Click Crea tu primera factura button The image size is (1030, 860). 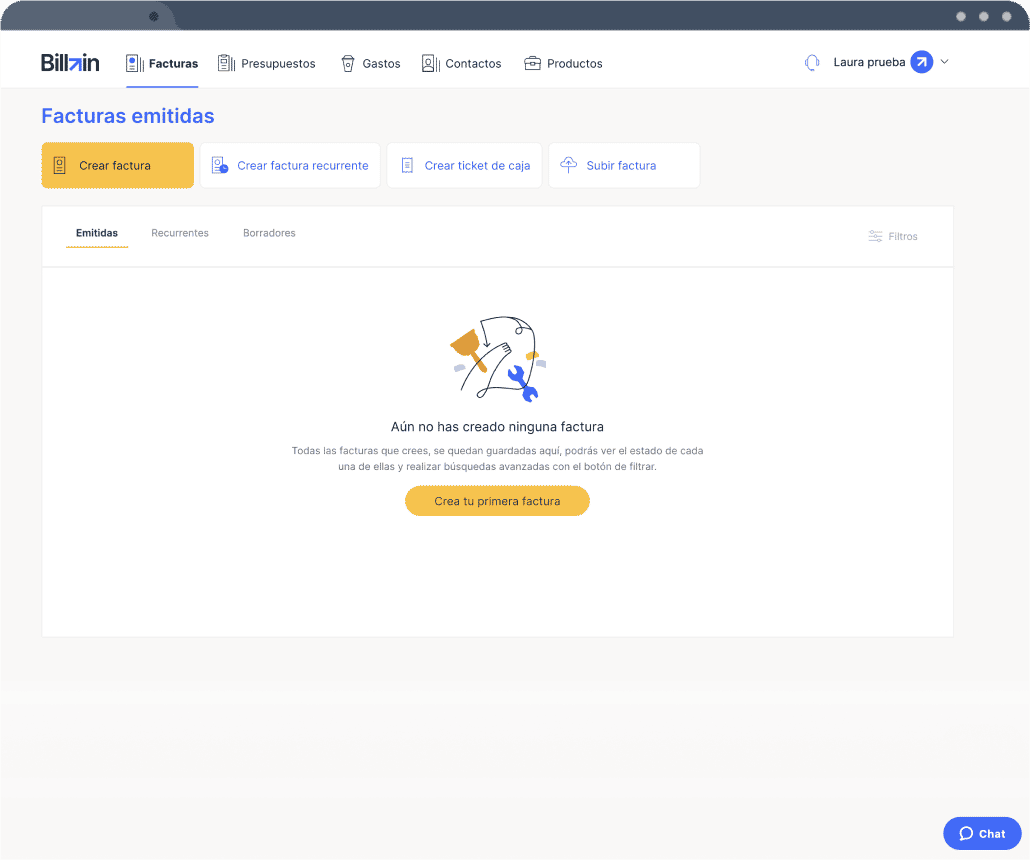497,501
